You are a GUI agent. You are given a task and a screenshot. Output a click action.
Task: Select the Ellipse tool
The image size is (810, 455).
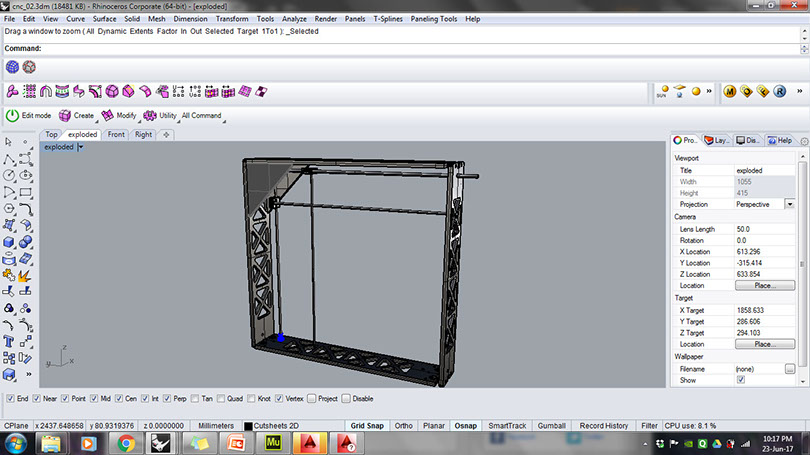[25, 176]
